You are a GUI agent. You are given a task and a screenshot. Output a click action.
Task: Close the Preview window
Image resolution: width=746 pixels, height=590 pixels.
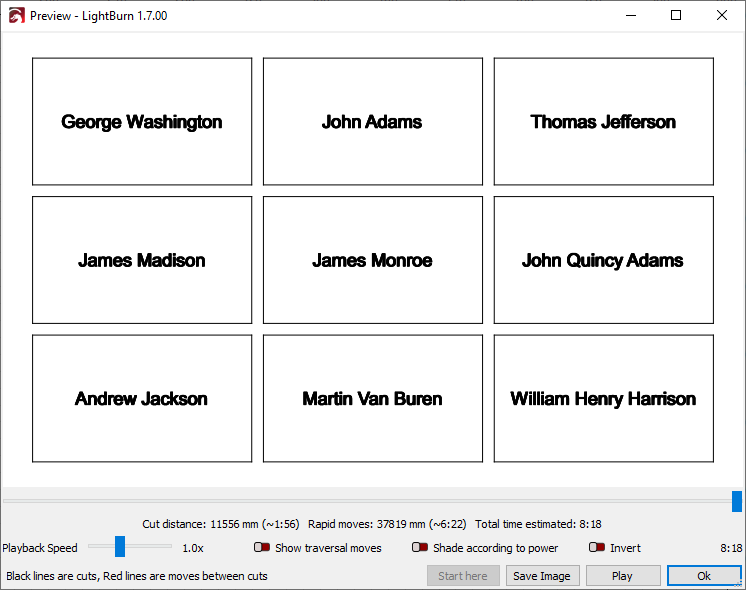coord(722,16)
